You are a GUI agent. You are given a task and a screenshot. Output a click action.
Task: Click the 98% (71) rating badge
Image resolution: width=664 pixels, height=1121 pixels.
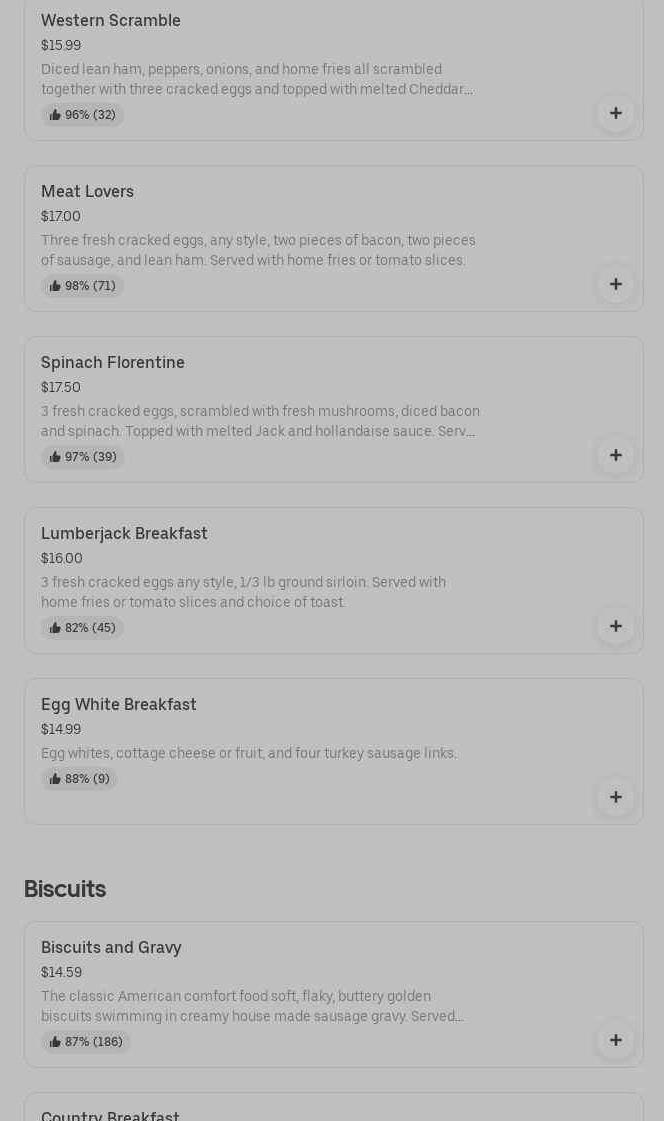pos(82,286)
